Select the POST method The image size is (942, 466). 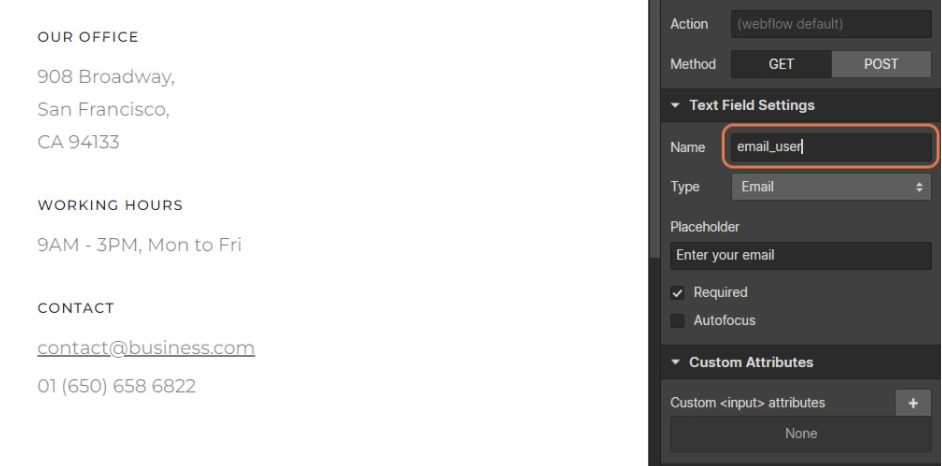point(880,64)
